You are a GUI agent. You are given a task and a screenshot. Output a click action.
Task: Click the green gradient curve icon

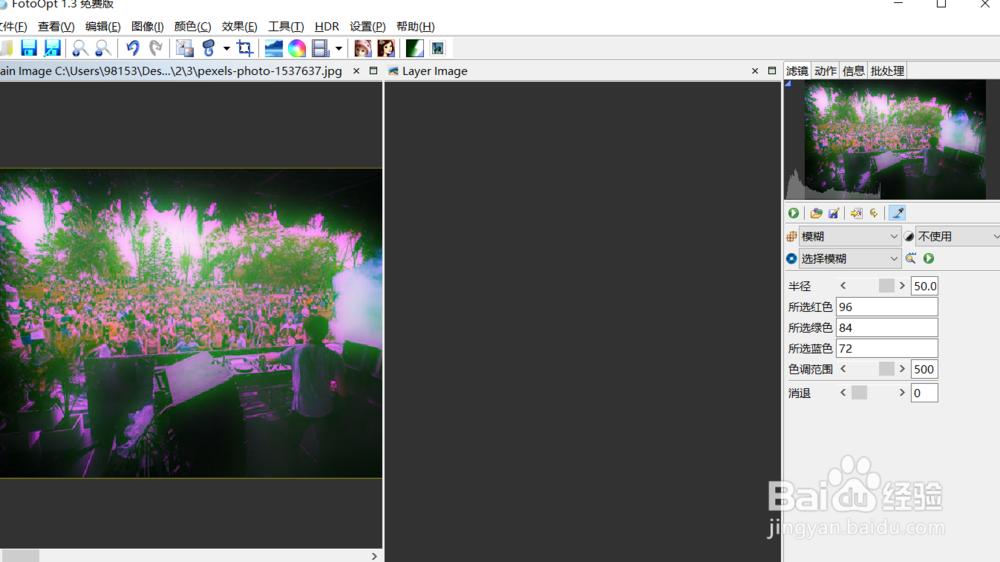[x=415, y=48]
